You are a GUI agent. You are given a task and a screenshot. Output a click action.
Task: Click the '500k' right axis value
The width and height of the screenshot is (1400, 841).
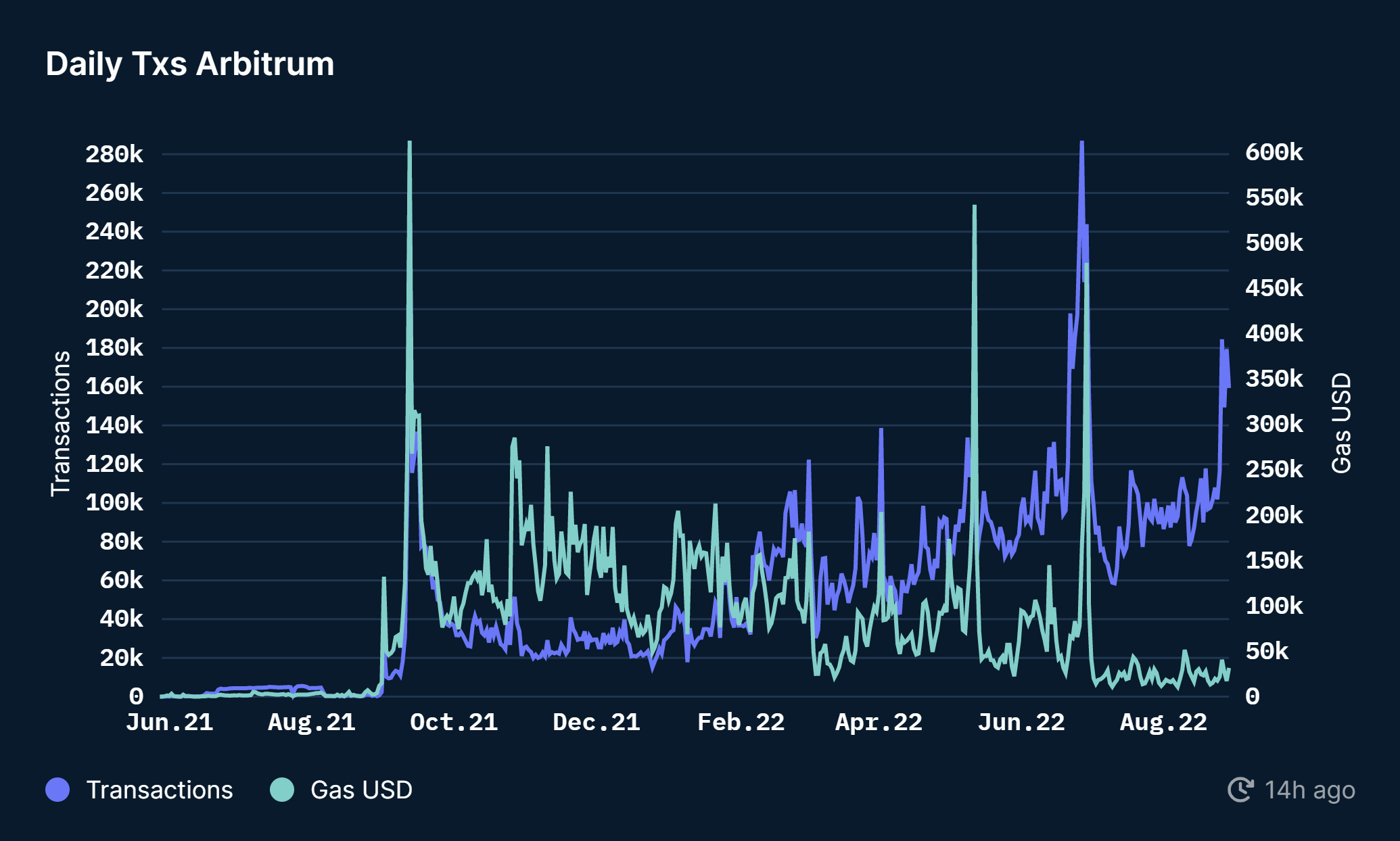point(1274,243)
